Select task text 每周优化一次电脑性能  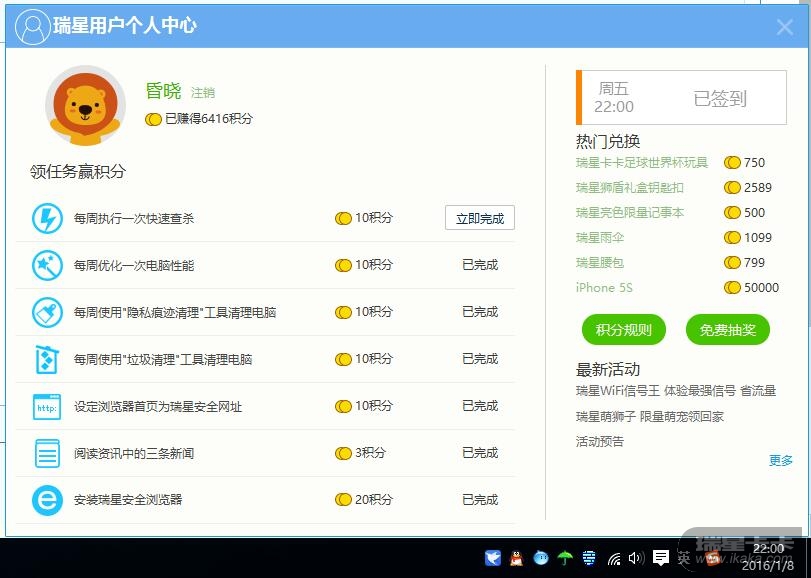tap(133, 265)
